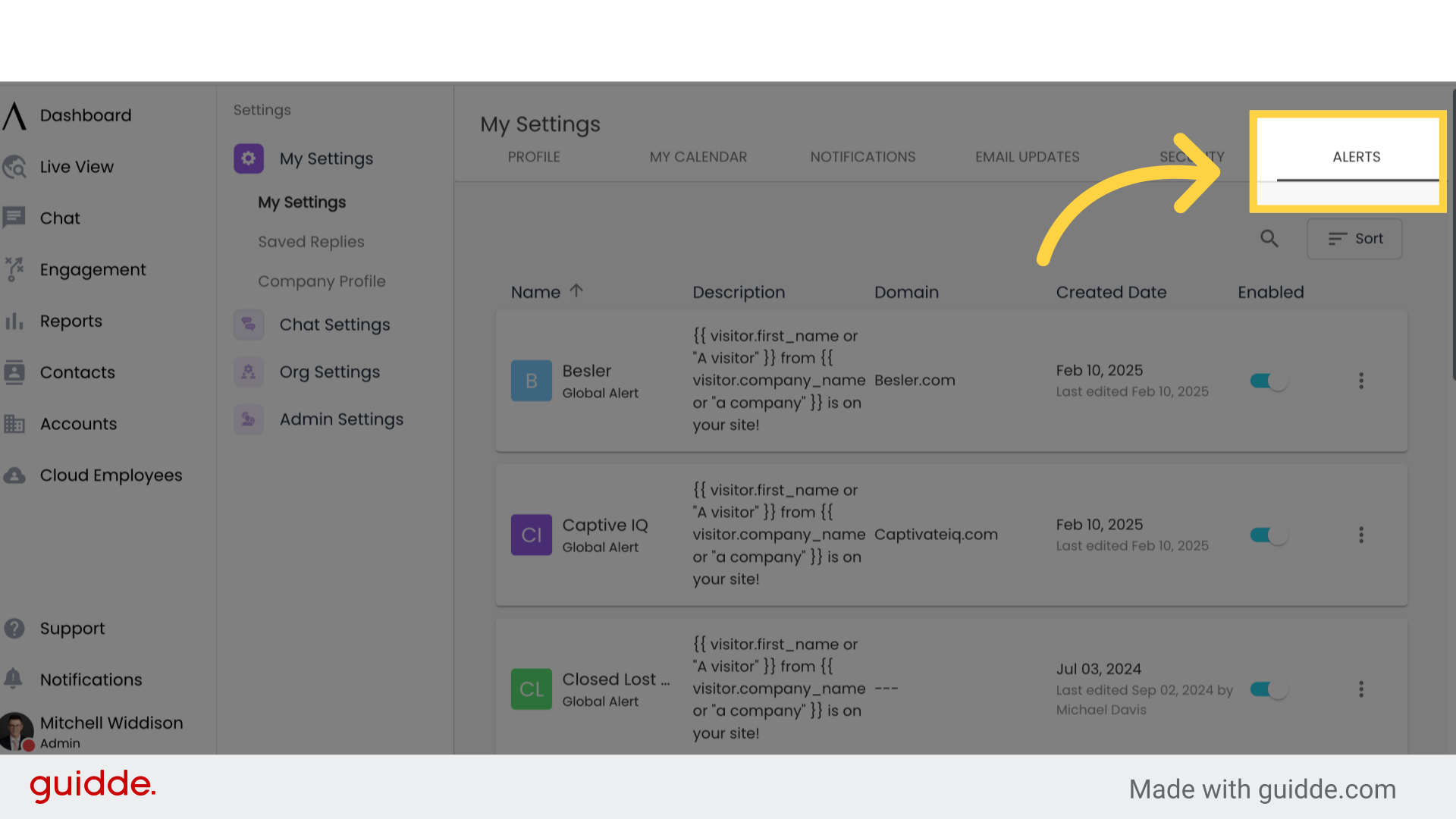Click the Description column header
Viewport: 1456px width, 819px height.
739,293
